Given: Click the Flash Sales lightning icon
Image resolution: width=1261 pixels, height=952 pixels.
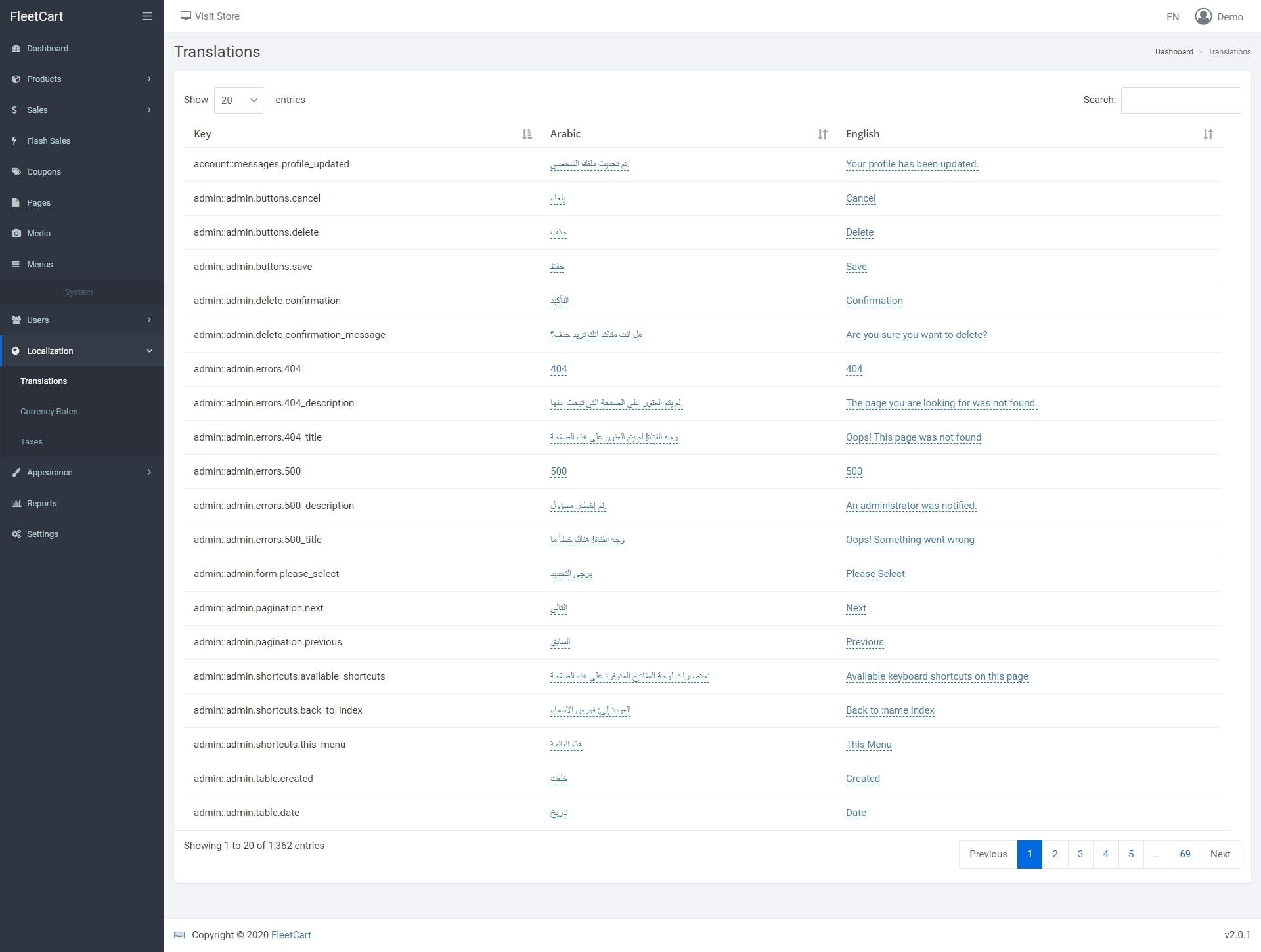Looking at the screenshot, I should pos(14,141).
